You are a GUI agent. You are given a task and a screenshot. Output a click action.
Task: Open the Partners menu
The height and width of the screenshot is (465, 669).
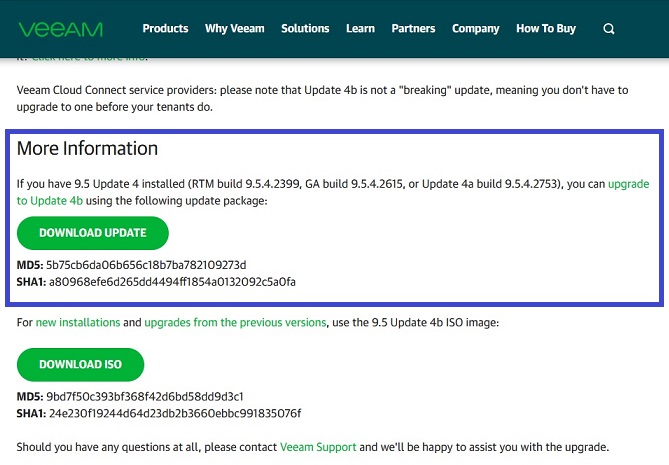pyautogui.click(x=413, y=28)
